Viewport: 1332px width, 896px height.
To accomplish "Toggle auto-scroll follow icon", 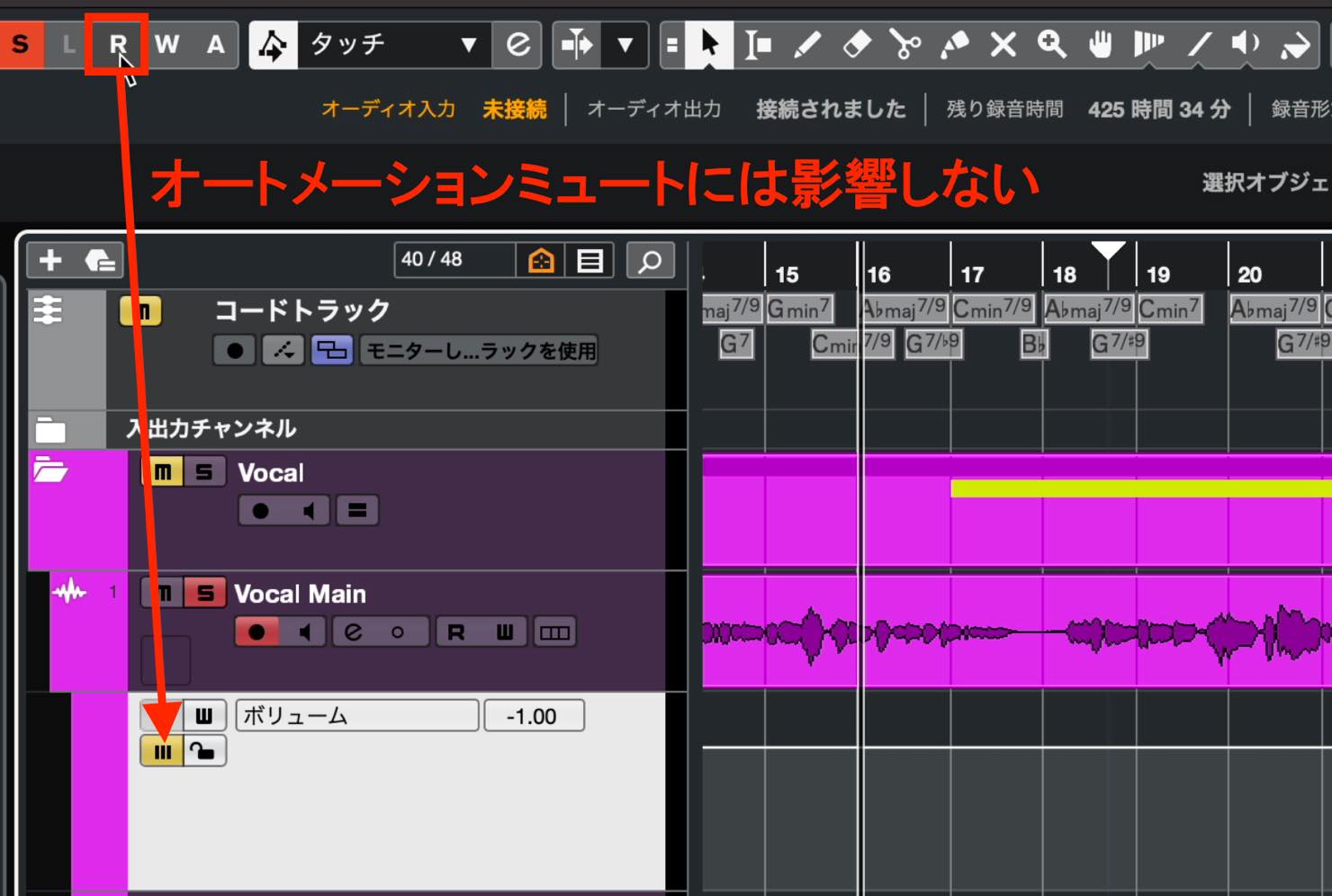I will click(274, 45).
